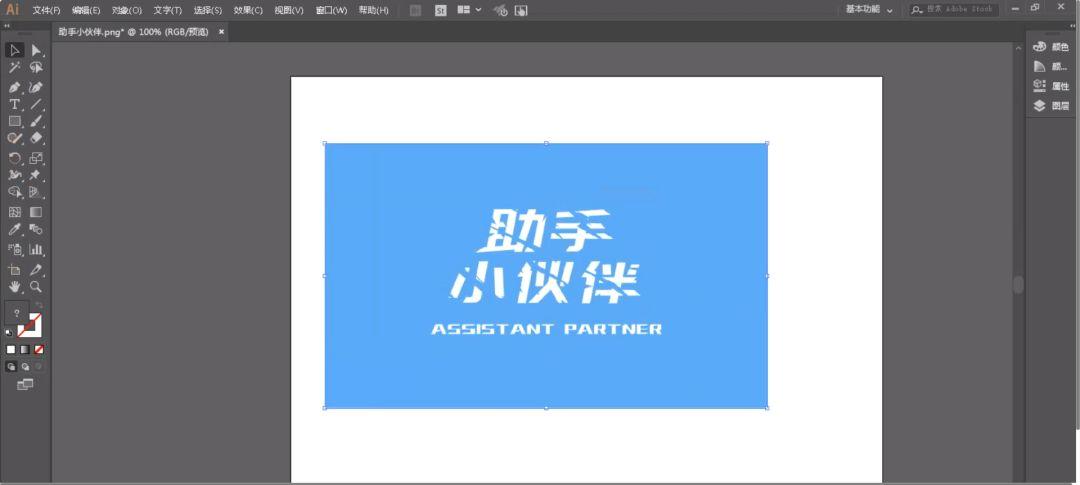Close the 助手小伙伴.png document tab
Screen dimensions: 1080x485
point(221,32)
